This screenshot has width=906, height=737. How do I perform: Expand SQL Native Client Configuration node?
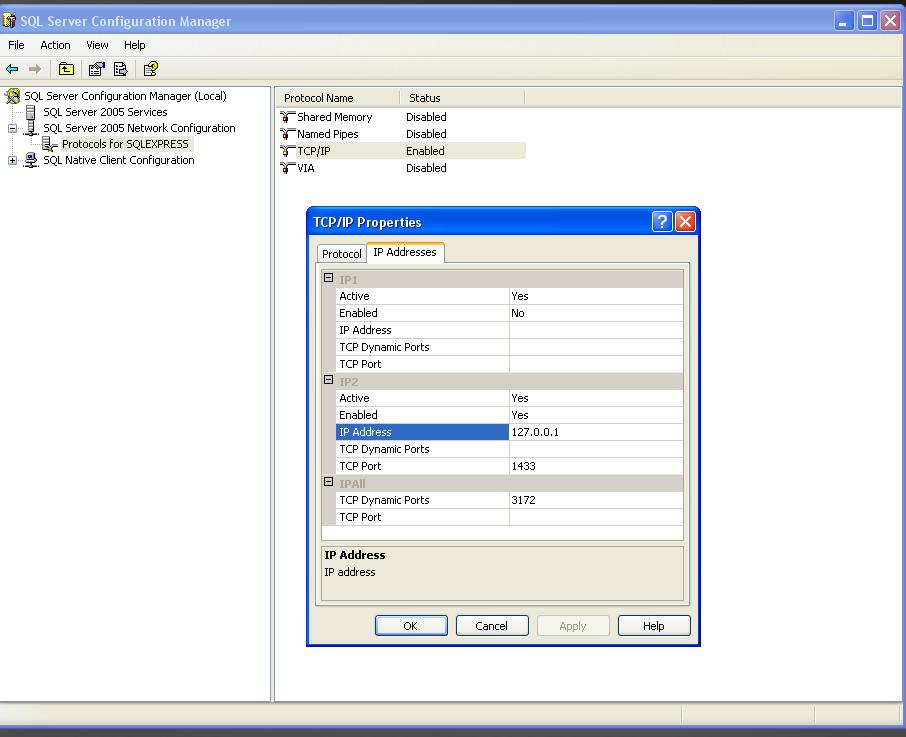click(x=12, y=161)
